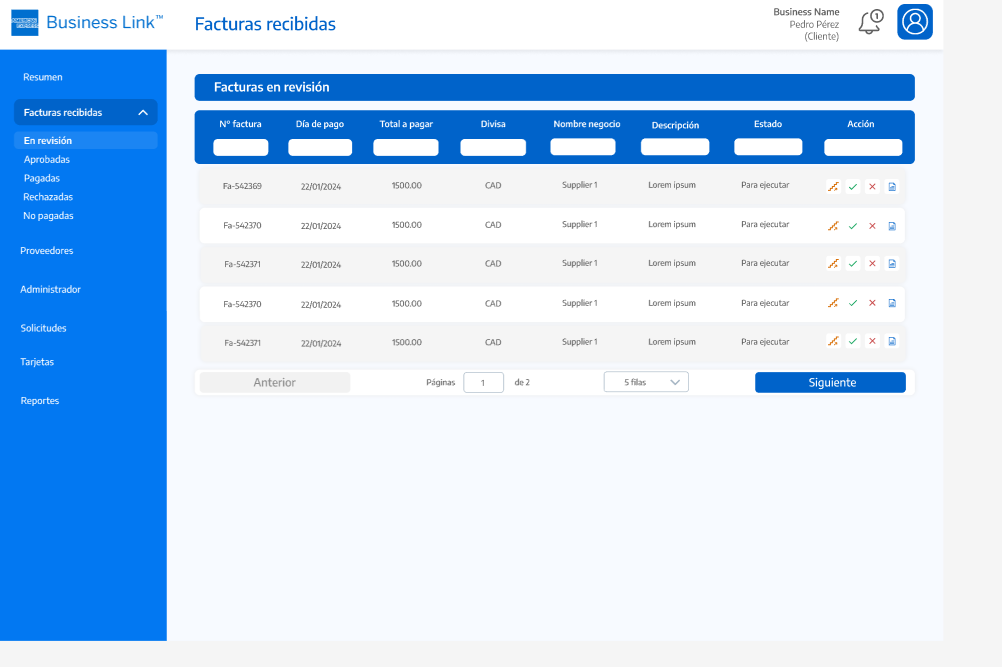Approve invoice Fa-542369 with the green checkmark
1002x667 pixels.
tap(853, 187)
